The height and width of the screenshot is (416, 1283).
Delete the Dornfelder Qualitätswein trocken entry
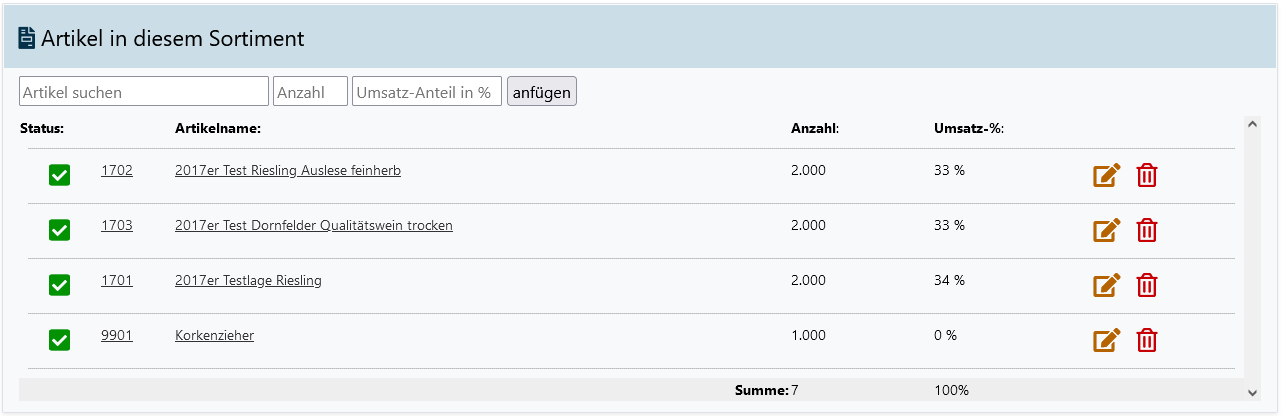(x=1147, y=231)
